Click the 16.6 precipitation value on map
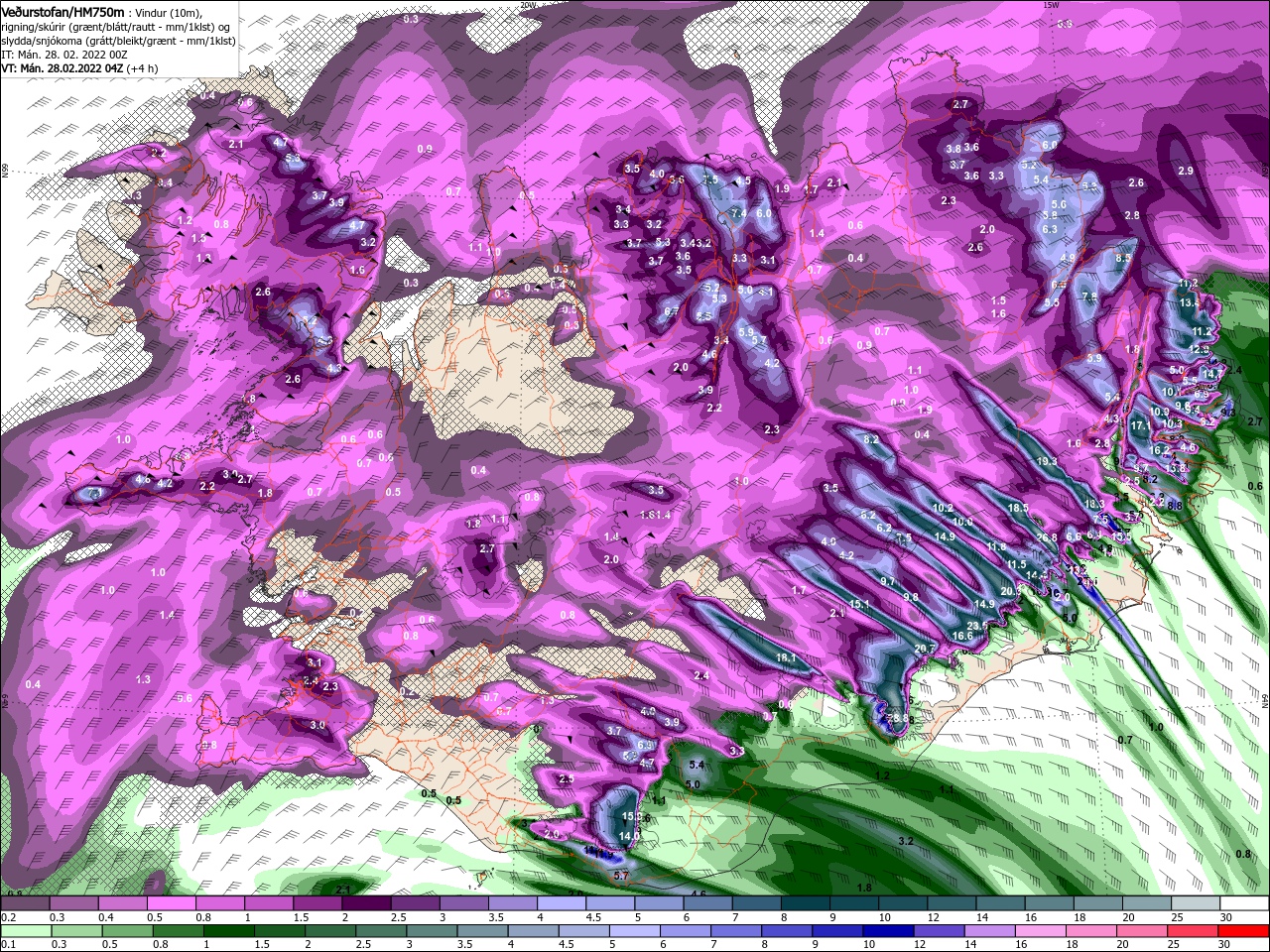 [962, 636]
